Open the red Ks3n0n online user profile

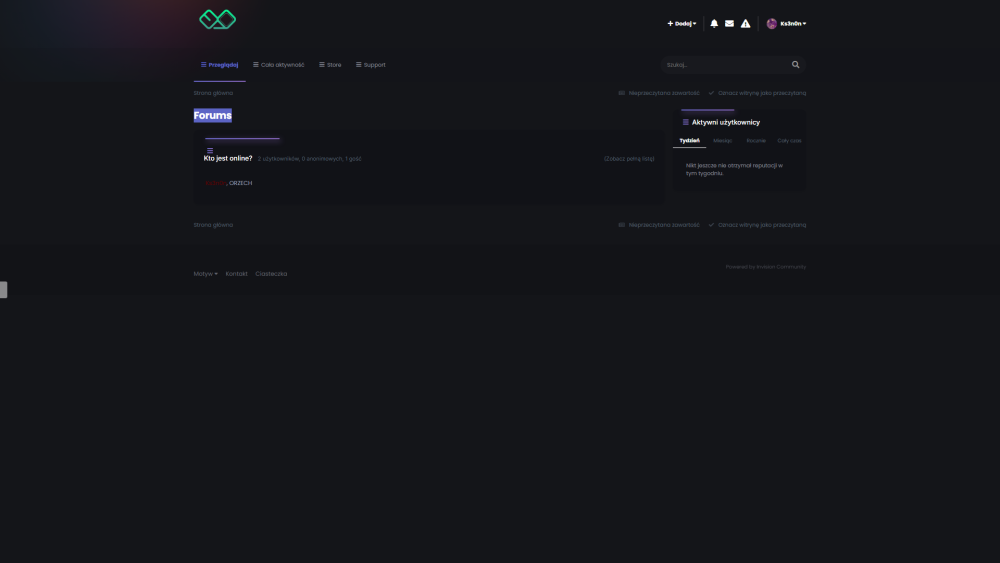click(216, 183)
